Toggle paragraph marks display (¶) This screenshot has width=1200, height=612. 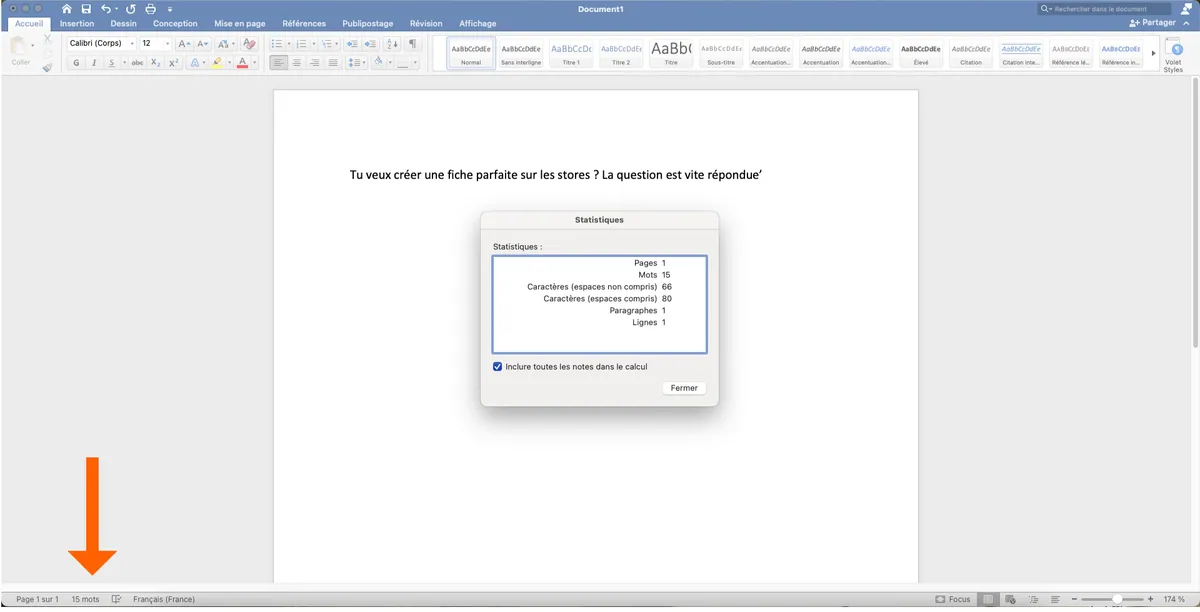point(413,44)
